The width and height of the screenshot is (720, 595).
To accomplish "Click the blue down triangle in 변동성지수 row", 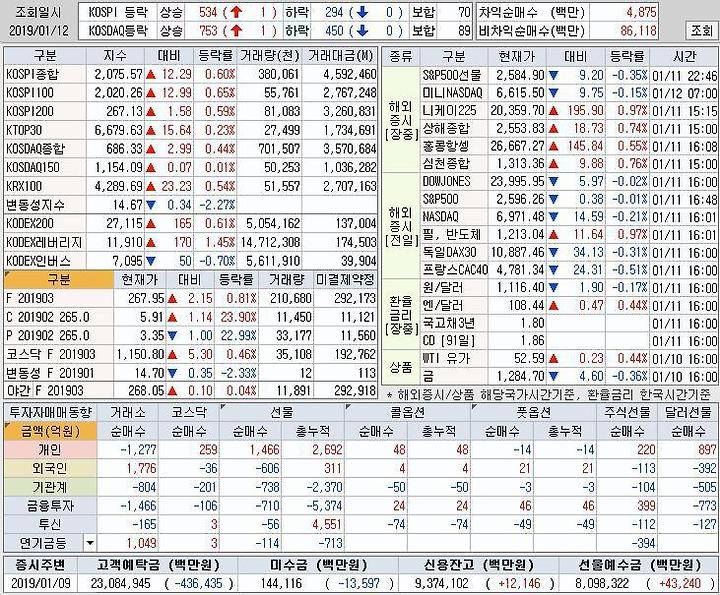I will (151, 205).
